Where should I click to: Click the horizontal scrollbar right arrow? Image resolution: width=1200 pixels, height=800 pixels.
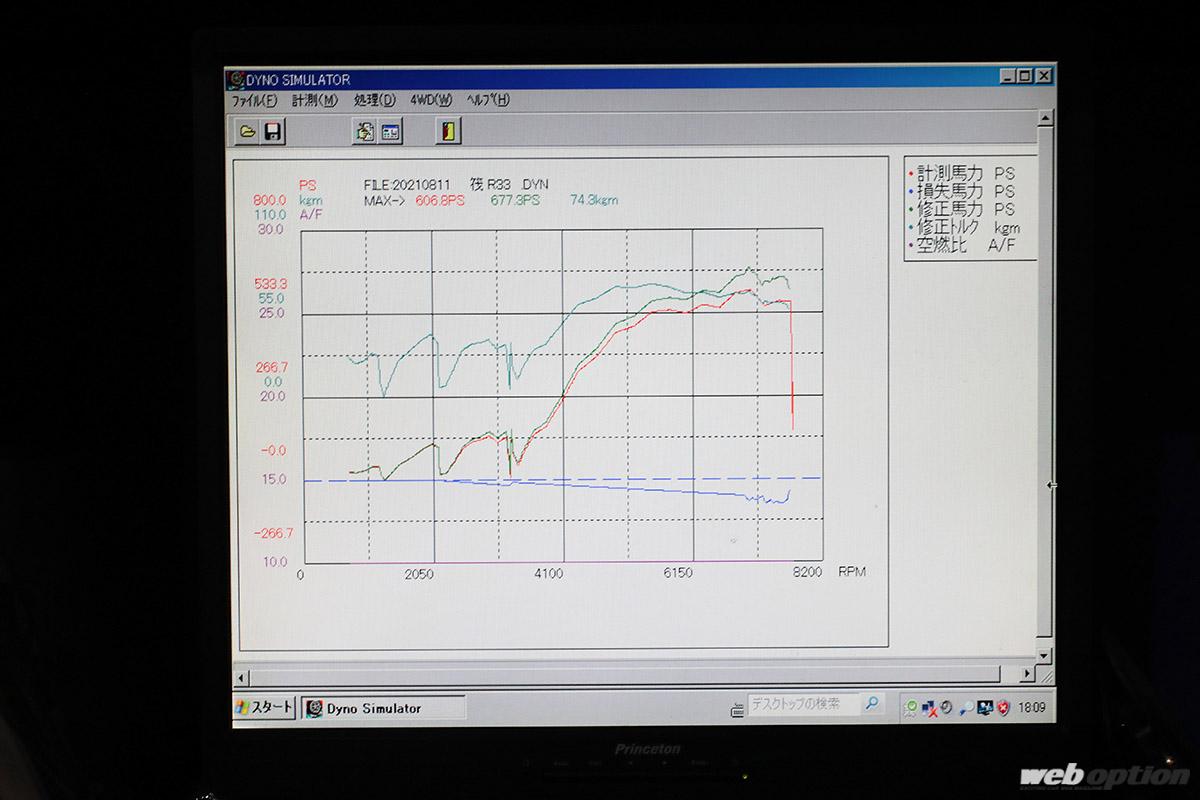[x=1029, y=673]
